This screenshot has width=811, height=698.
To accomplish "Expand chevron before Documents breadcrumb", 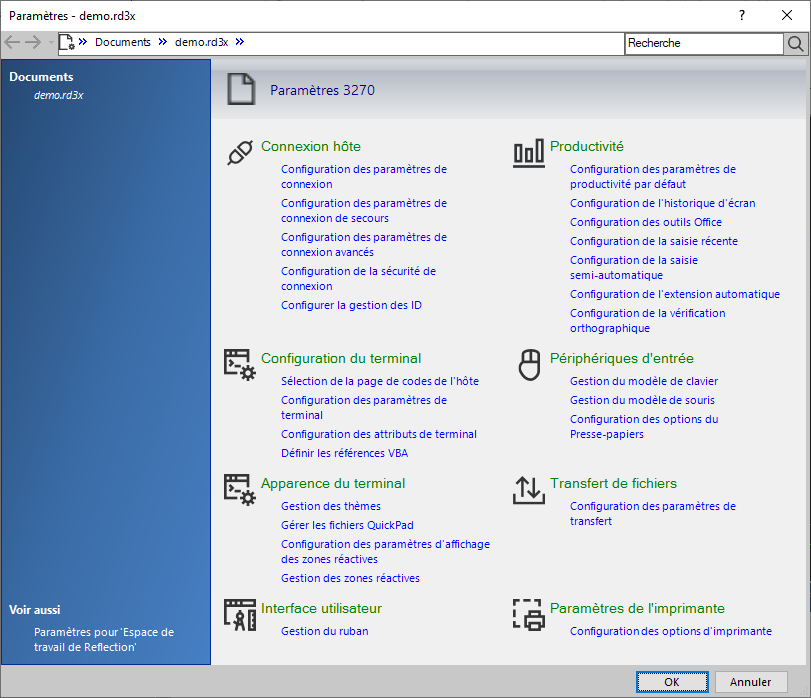I will coord(83,42).
